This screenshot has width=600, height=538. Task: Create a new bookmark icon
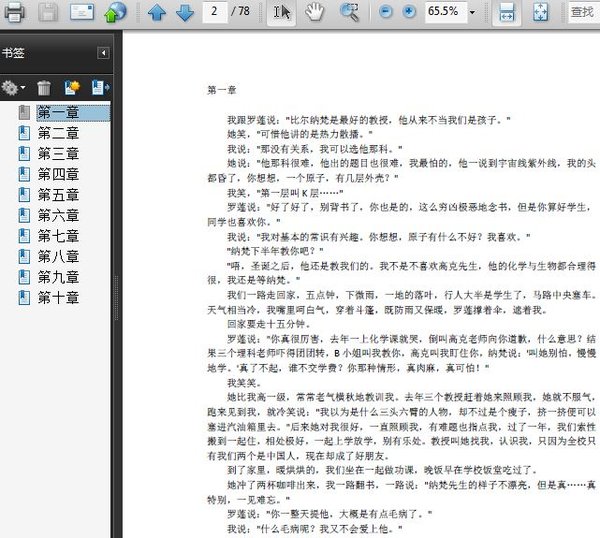(x=72, y=88)
